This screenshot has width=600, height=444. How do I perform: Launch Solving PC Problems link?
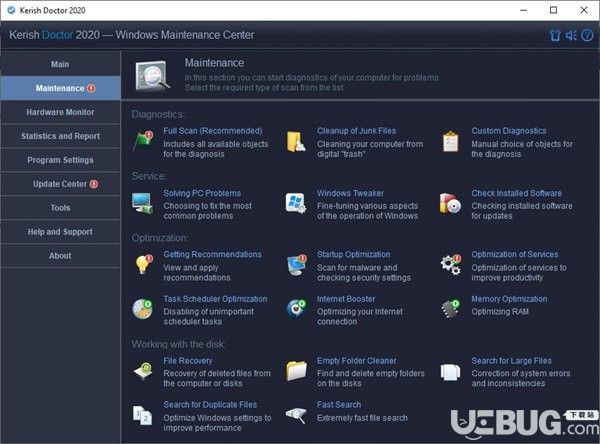pos(202,193)
